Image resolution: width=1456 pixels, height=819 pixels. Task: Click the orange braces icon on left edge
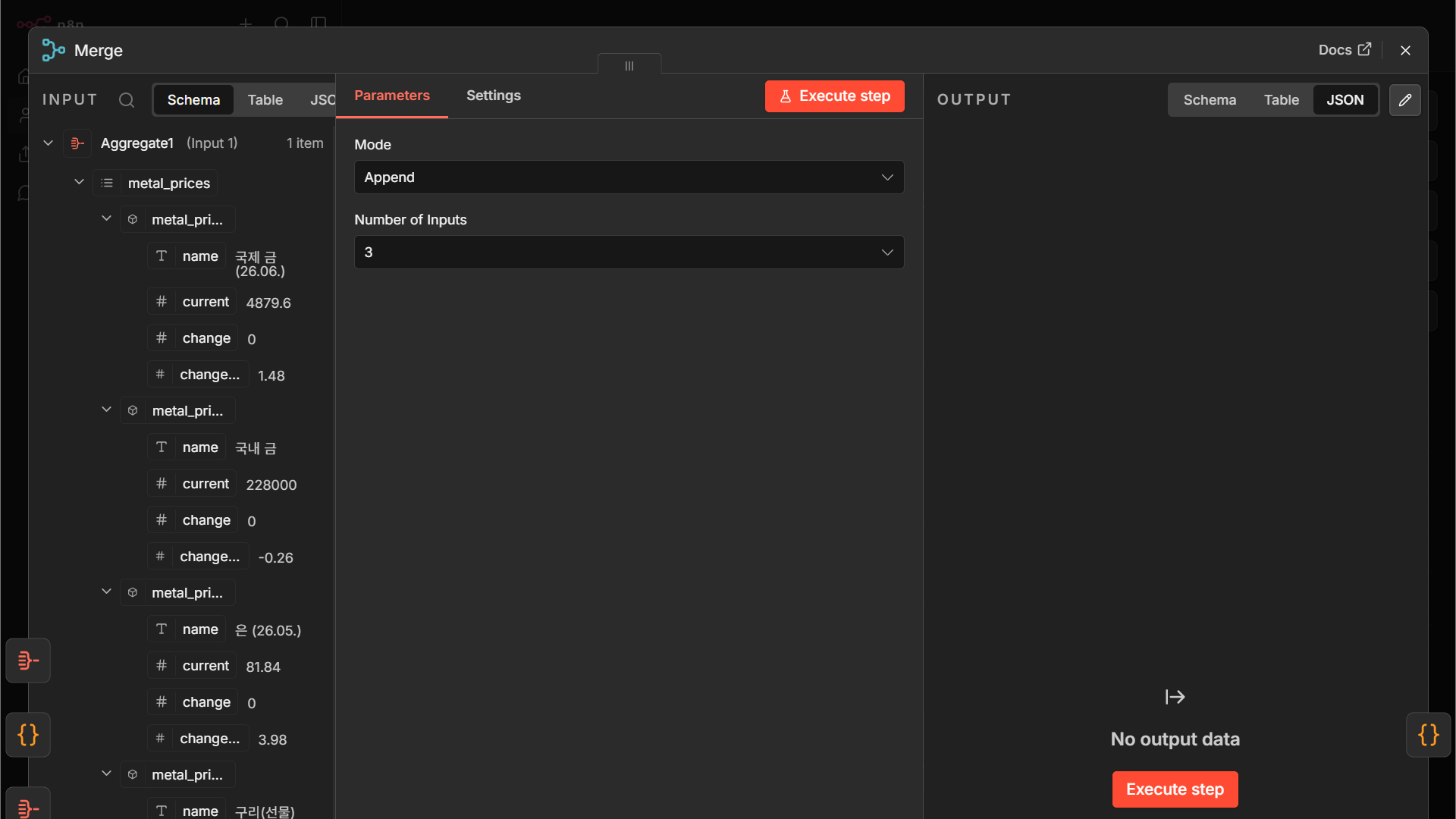point(28,735)
